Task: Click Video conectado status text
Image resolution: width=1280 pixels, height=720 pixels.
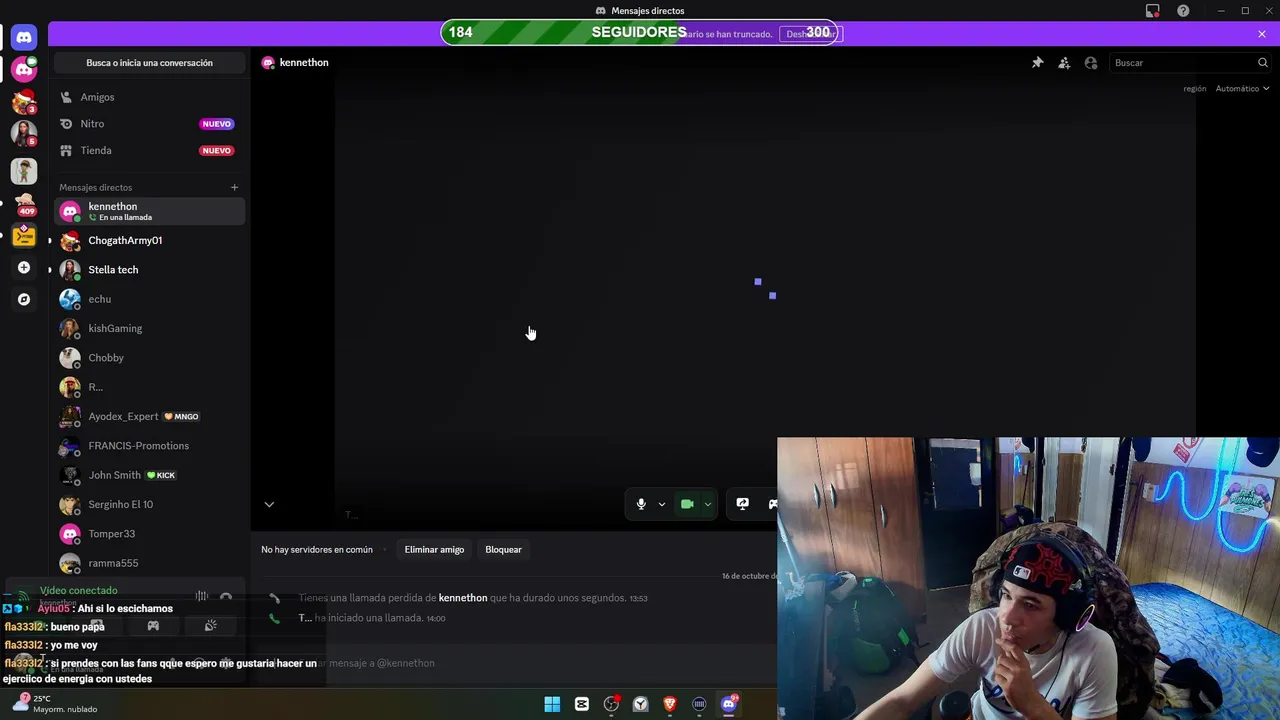Action: click(x=78, y=591)
